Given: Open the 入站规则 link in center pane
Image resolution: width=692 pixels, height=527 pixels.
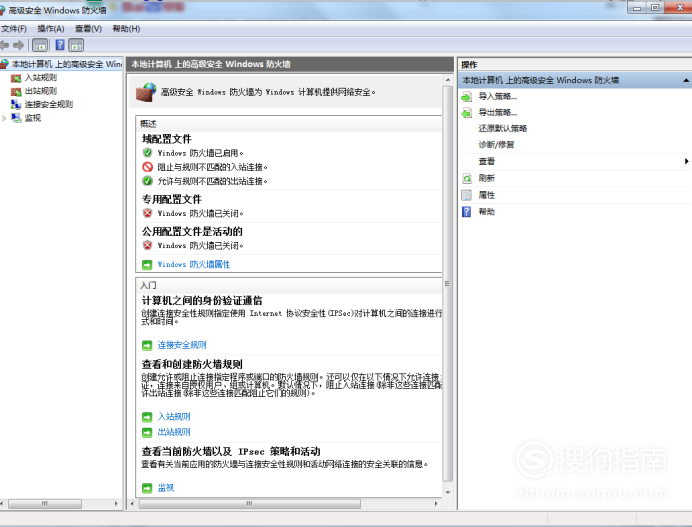Looking at the screenshot, I should point(174,417).
